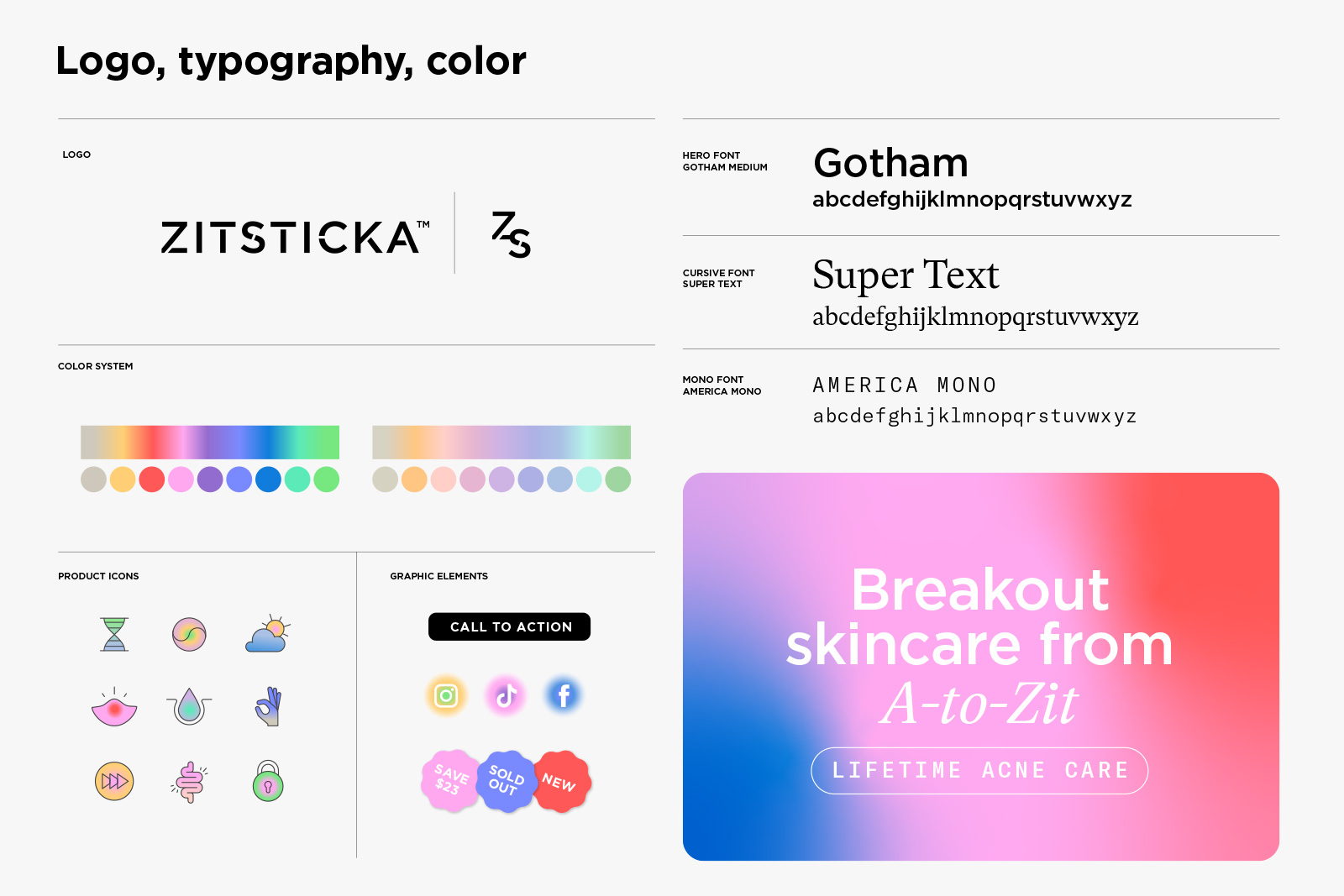Open the Instagram social icon
The width and height of the screenshot is (1344, 896).
pos(446,695)
